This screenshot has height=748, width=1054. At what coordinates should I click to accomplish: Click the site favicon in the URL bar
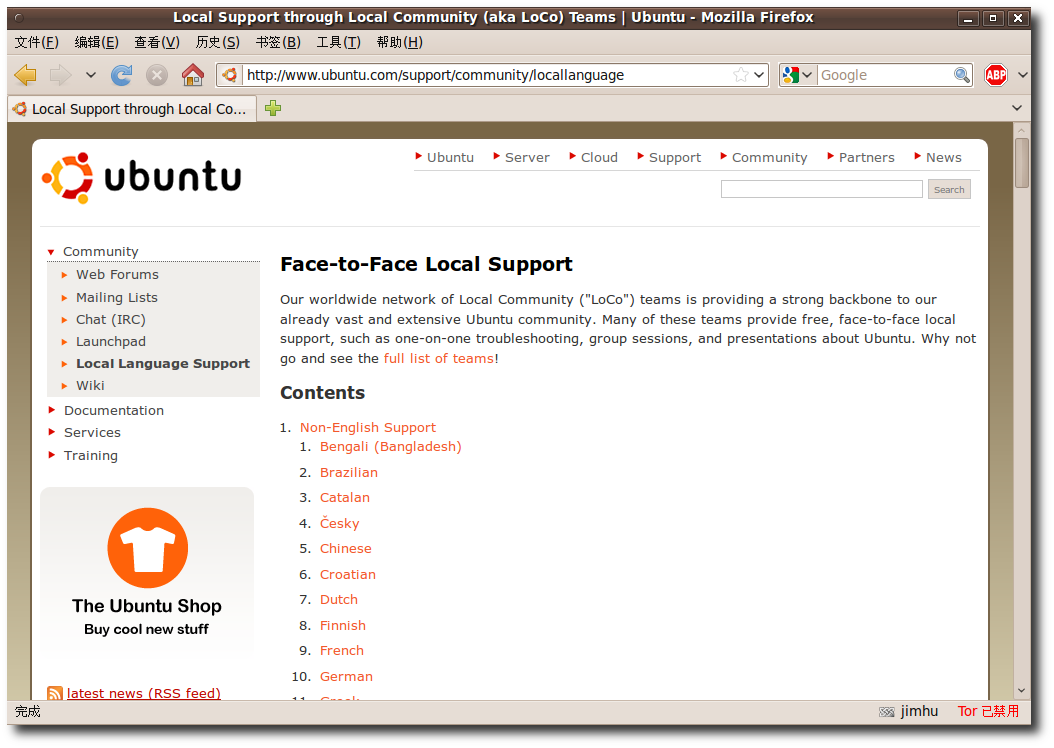(x=230, y=75)
